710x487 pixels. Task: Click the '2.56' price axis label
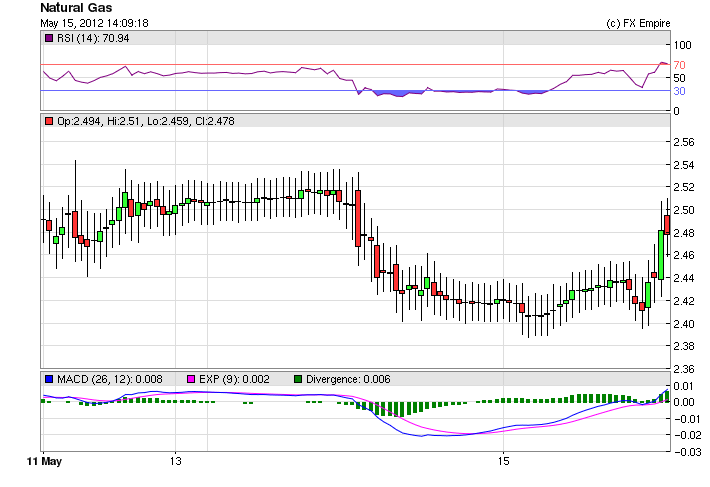(x=684, y=142)
